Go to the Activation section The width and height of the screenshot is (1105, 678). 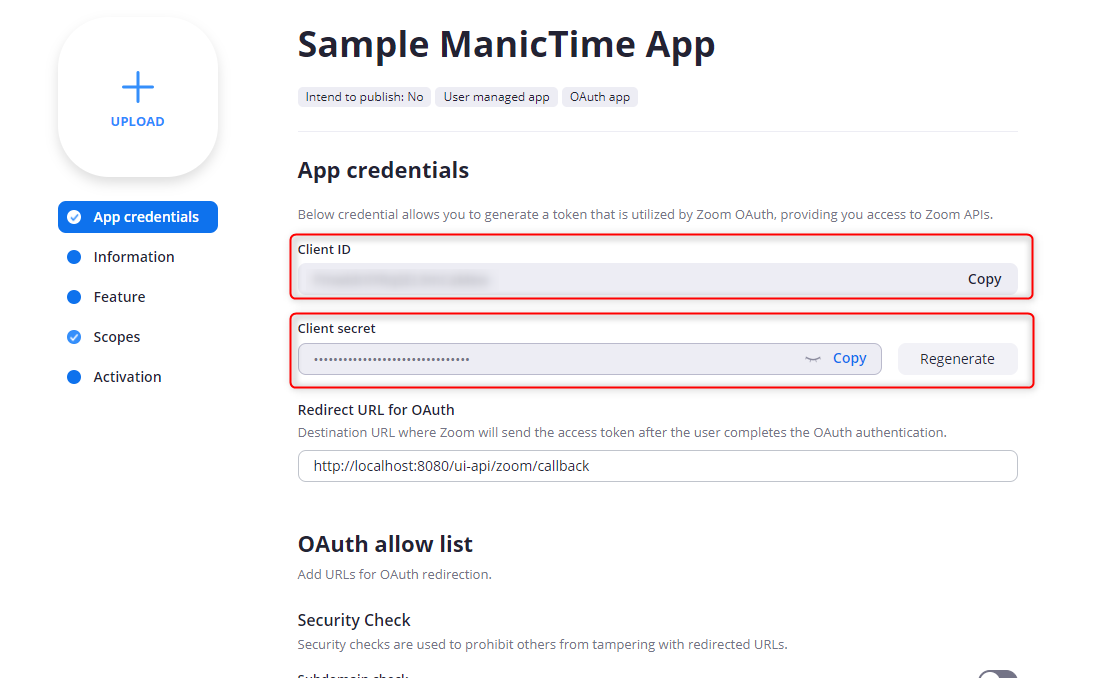(x=127, y=377)
